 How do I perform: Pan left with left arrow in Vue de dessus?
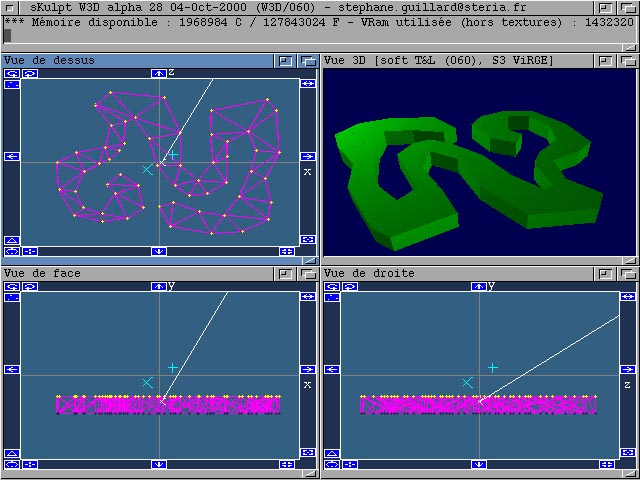point(12,156)
